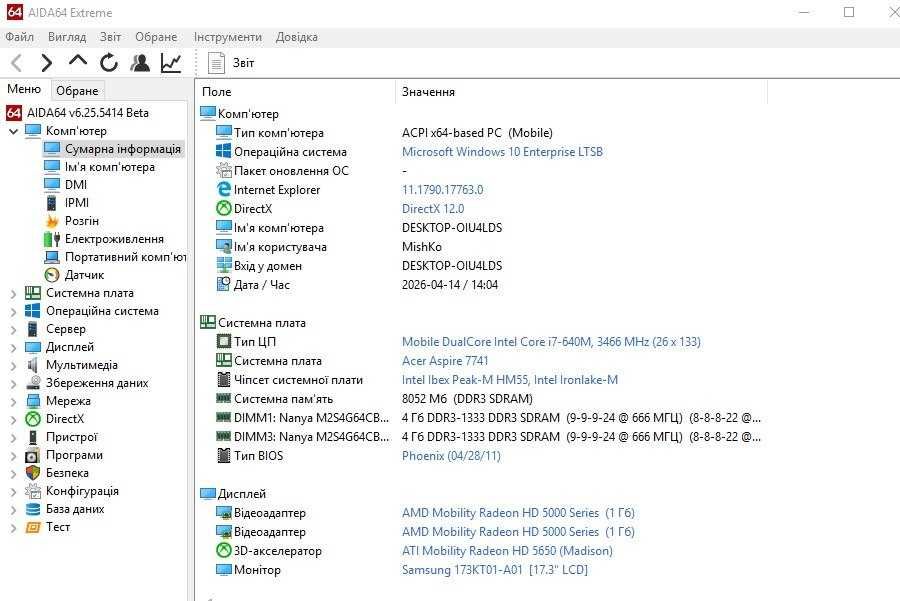Screen dimensions: 900x601
Task: Switch to the Обране sidebar tab
Action: 77,91
